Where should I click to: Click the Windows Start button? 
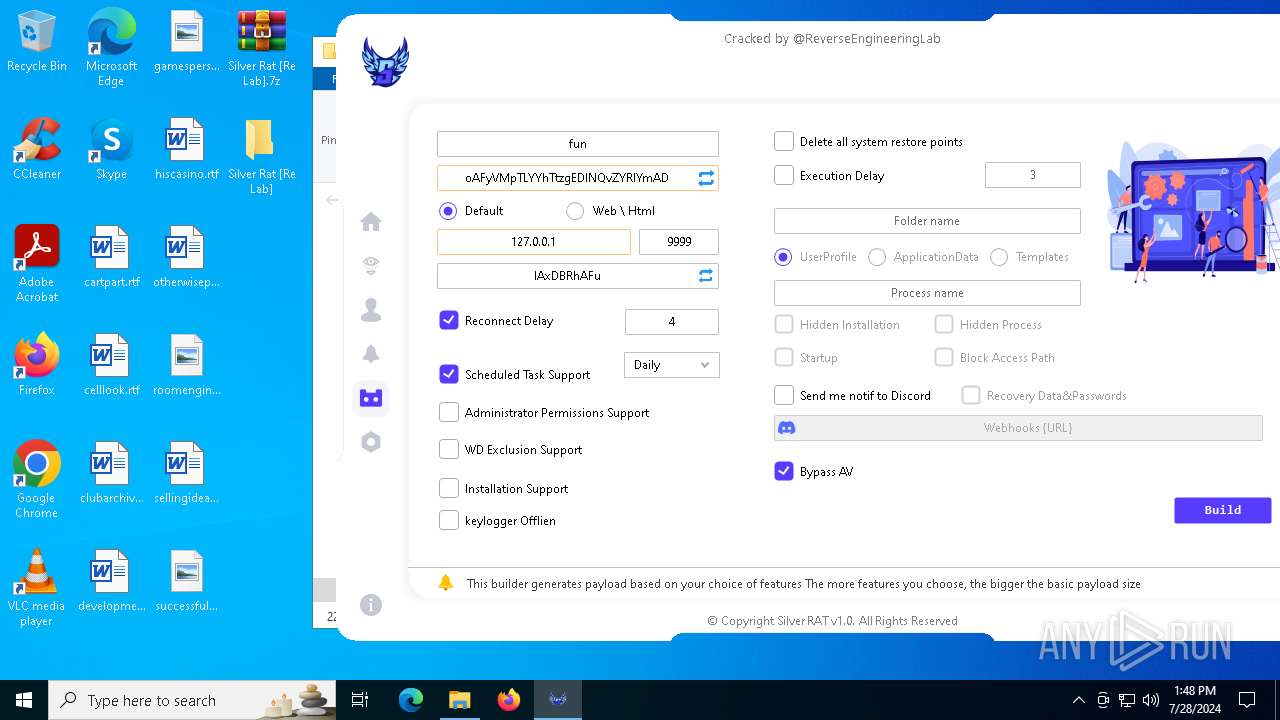pos(24,700)
